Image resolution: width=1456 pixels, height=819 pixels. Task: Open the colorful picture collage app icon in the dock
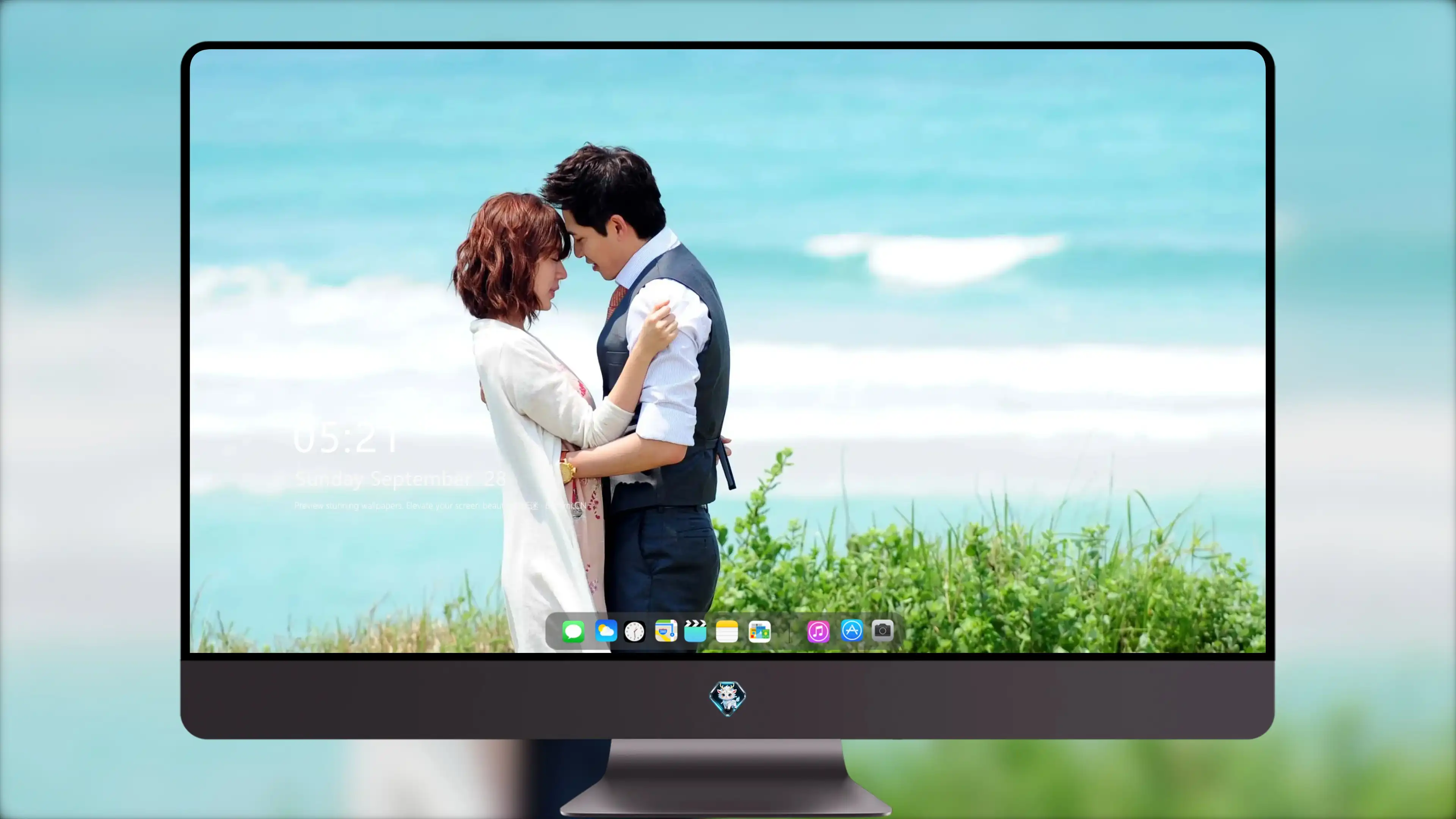point(759,631)
